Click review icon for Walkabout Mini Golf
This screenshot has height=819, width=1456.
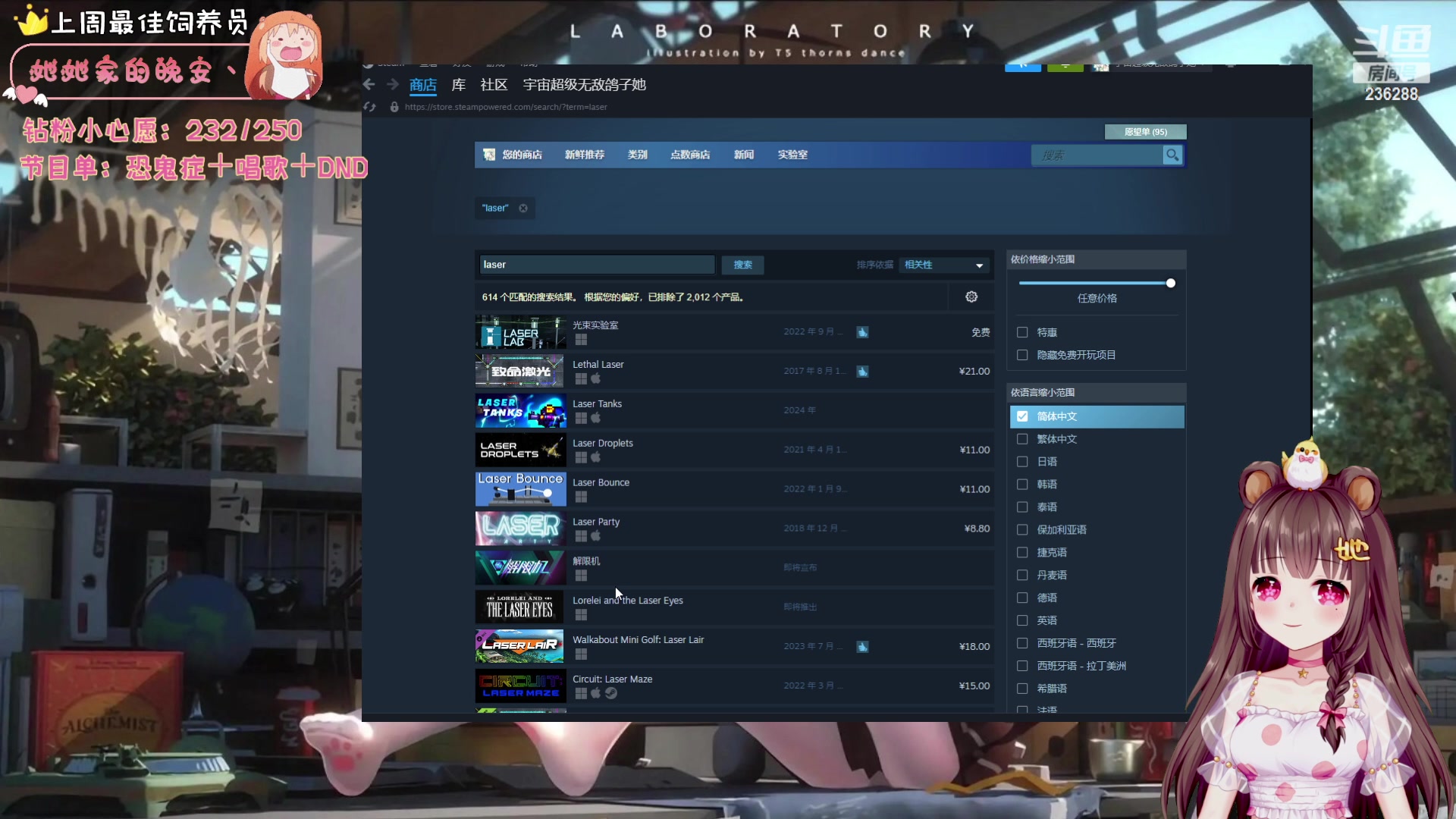862,647
